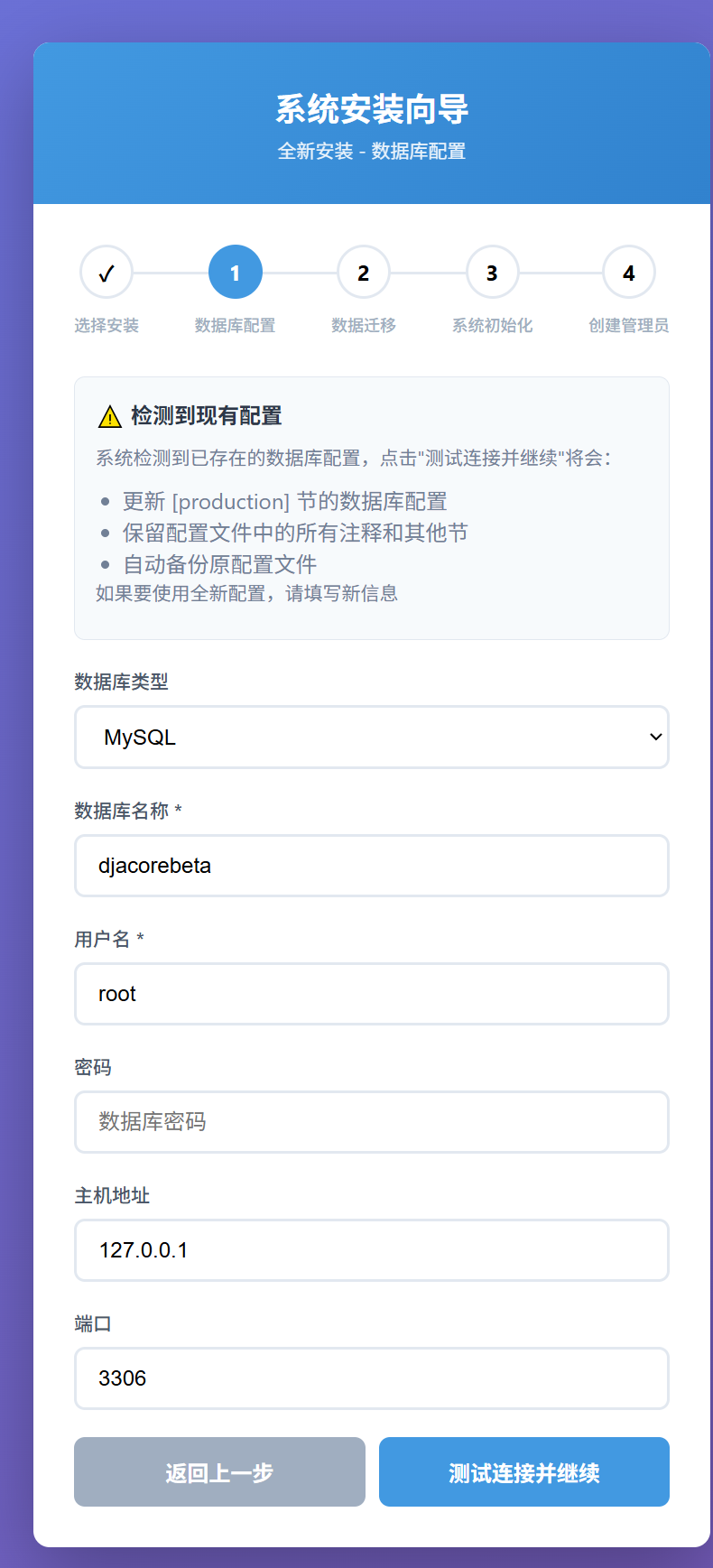Click the step 2 circle for 数据迁移

(364, 273)
